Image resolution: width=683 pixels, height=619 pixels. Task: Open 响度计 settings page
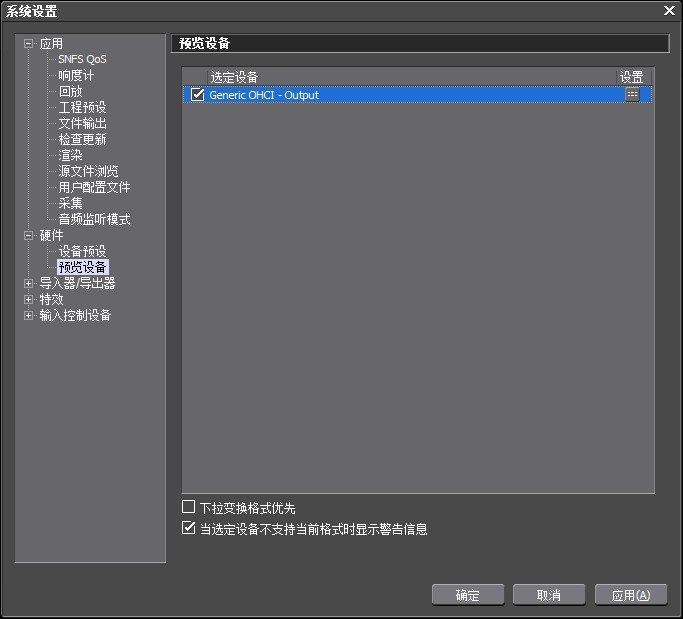pos(76,76)
